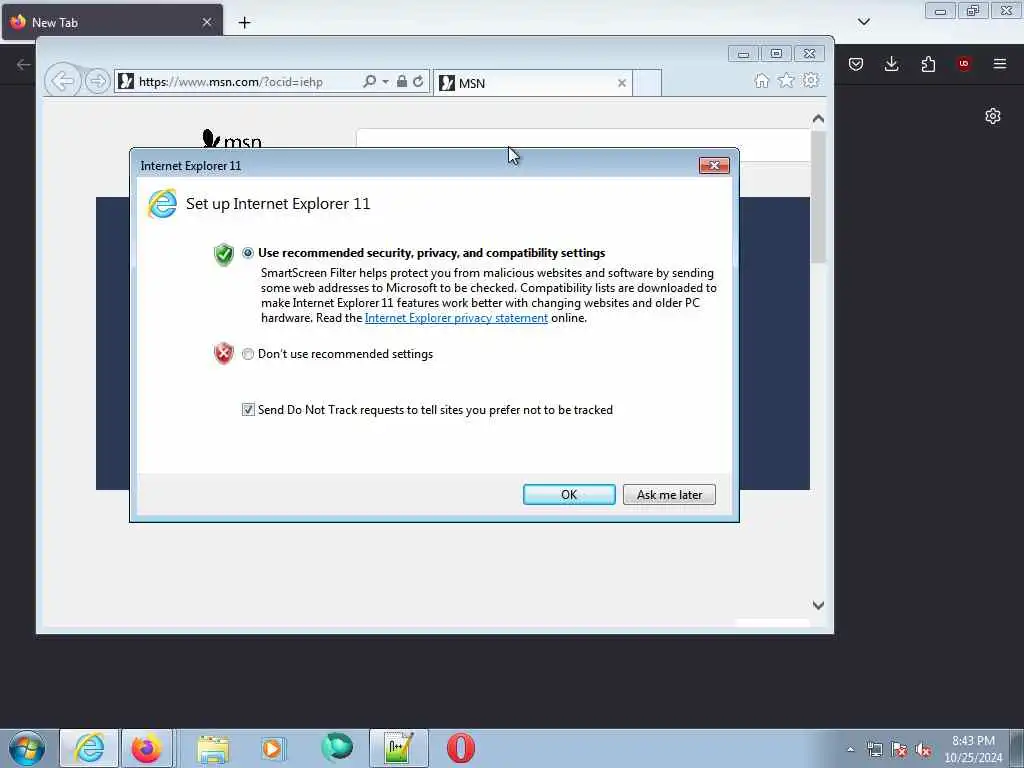This screenshot has width=1024, height=768.
Task: Show hidden system tray icons arrow
Action: (x=850, y=750)
